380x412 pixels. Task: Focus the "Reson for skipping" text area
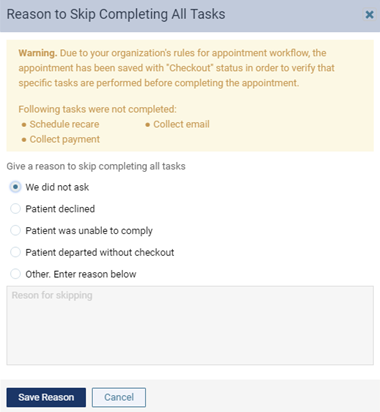[190, 325]
